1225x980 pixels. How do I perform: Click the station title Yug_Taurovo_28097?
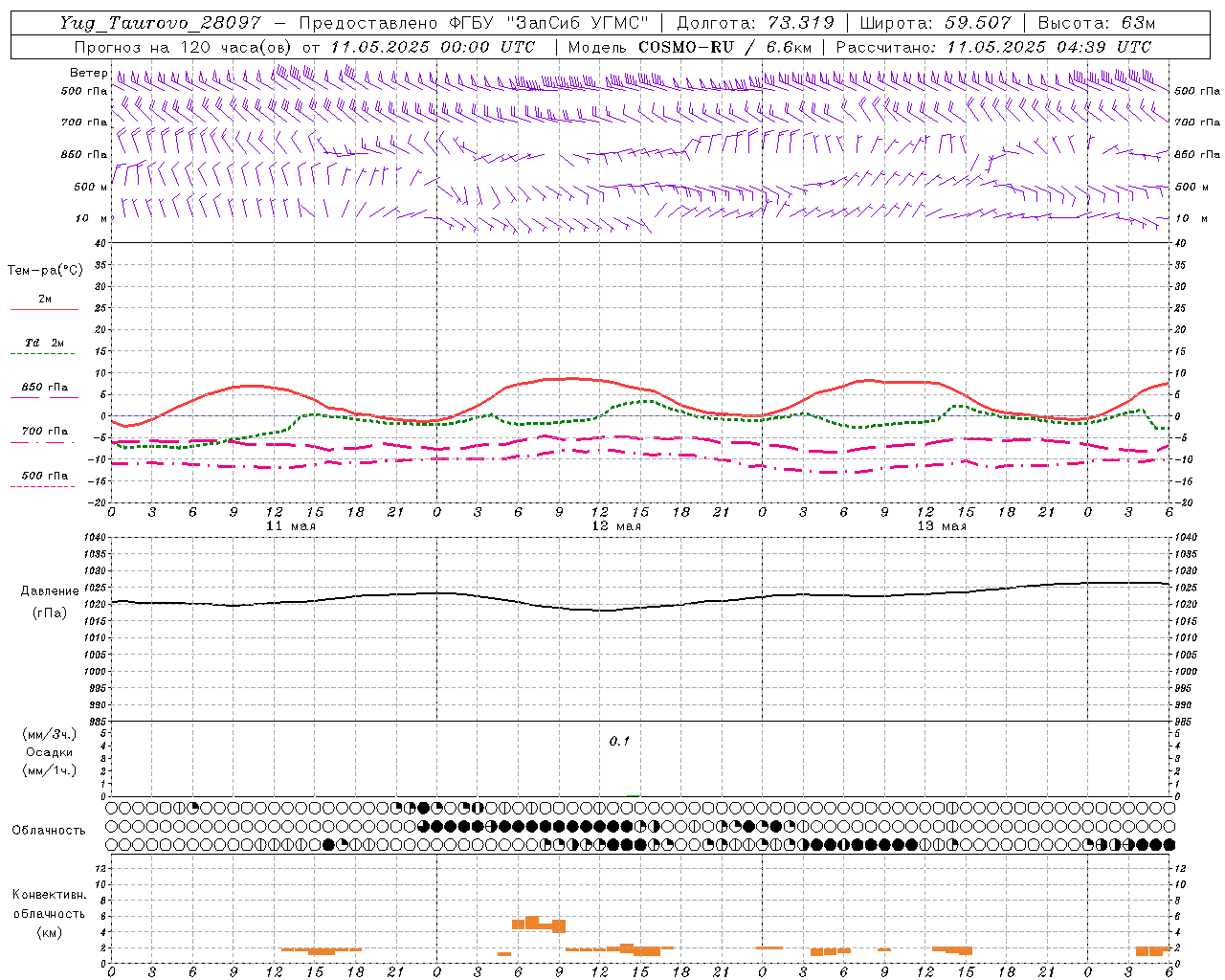click(160, 23)
